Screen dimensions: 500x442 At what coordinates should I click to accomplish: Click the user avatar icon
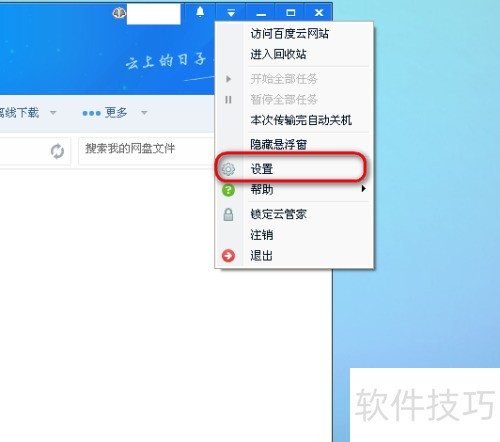click(x=119, y=13)
